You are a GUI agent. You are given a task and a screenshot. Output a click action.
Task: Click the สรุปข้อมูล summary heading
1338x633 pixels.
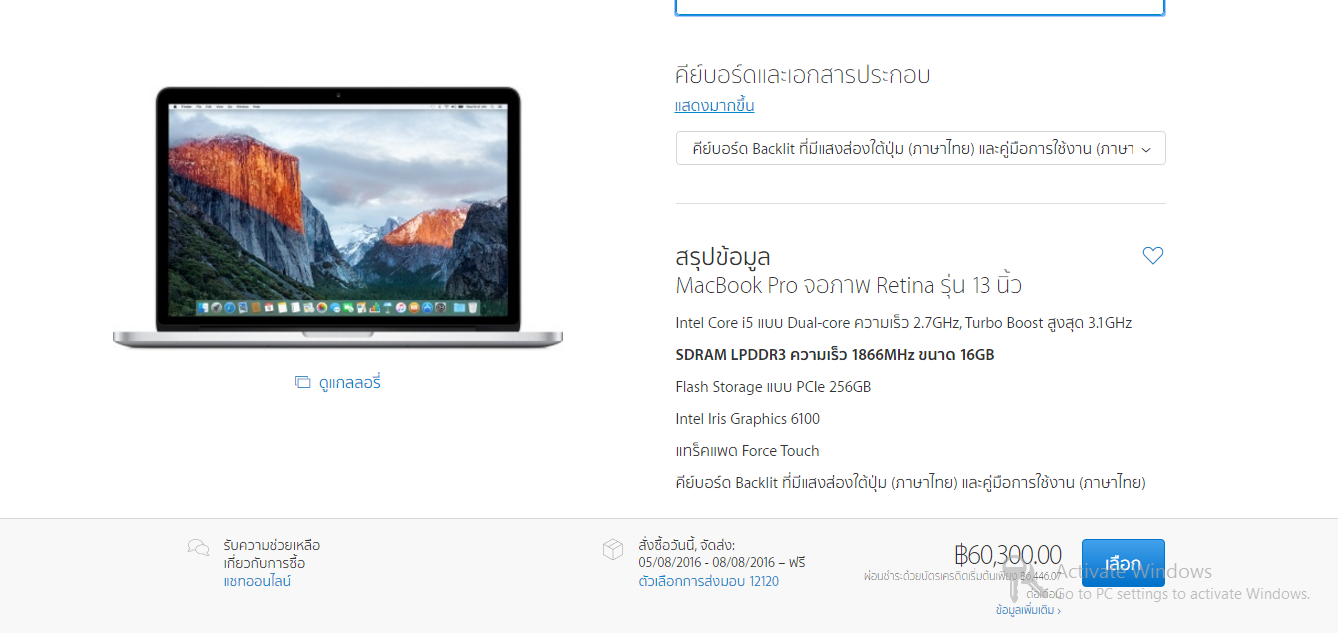[x=723, y=257]
